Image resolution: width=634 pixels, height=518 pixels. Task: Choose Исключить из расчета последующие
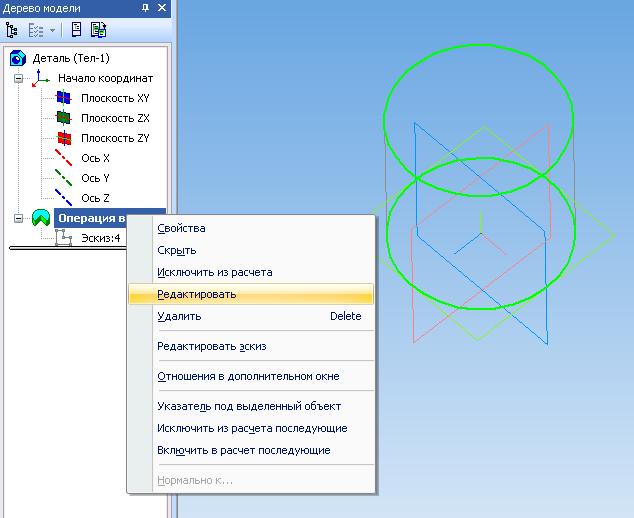click(x=251, y=428)
